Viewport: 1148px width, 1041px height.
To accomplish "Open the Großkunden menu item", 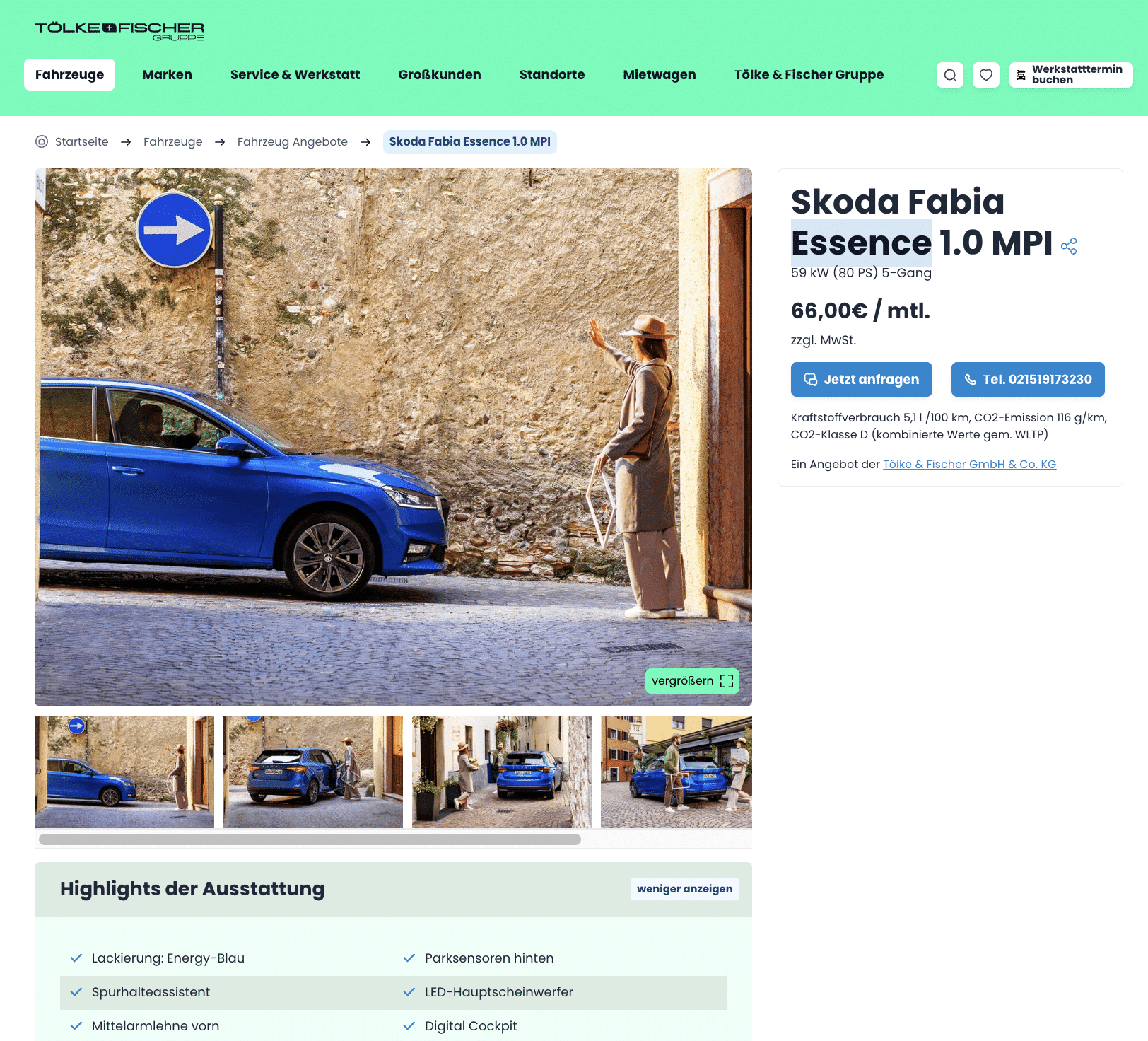I will pos(440,75).
